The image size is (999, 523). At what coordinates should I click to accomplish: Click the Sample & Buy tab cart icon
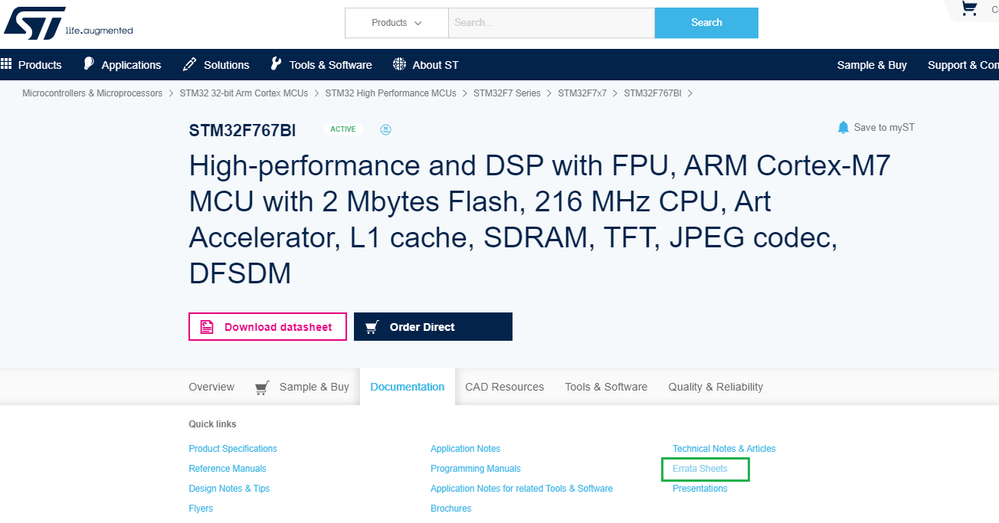pyautogui.click(x=262, y=387)
